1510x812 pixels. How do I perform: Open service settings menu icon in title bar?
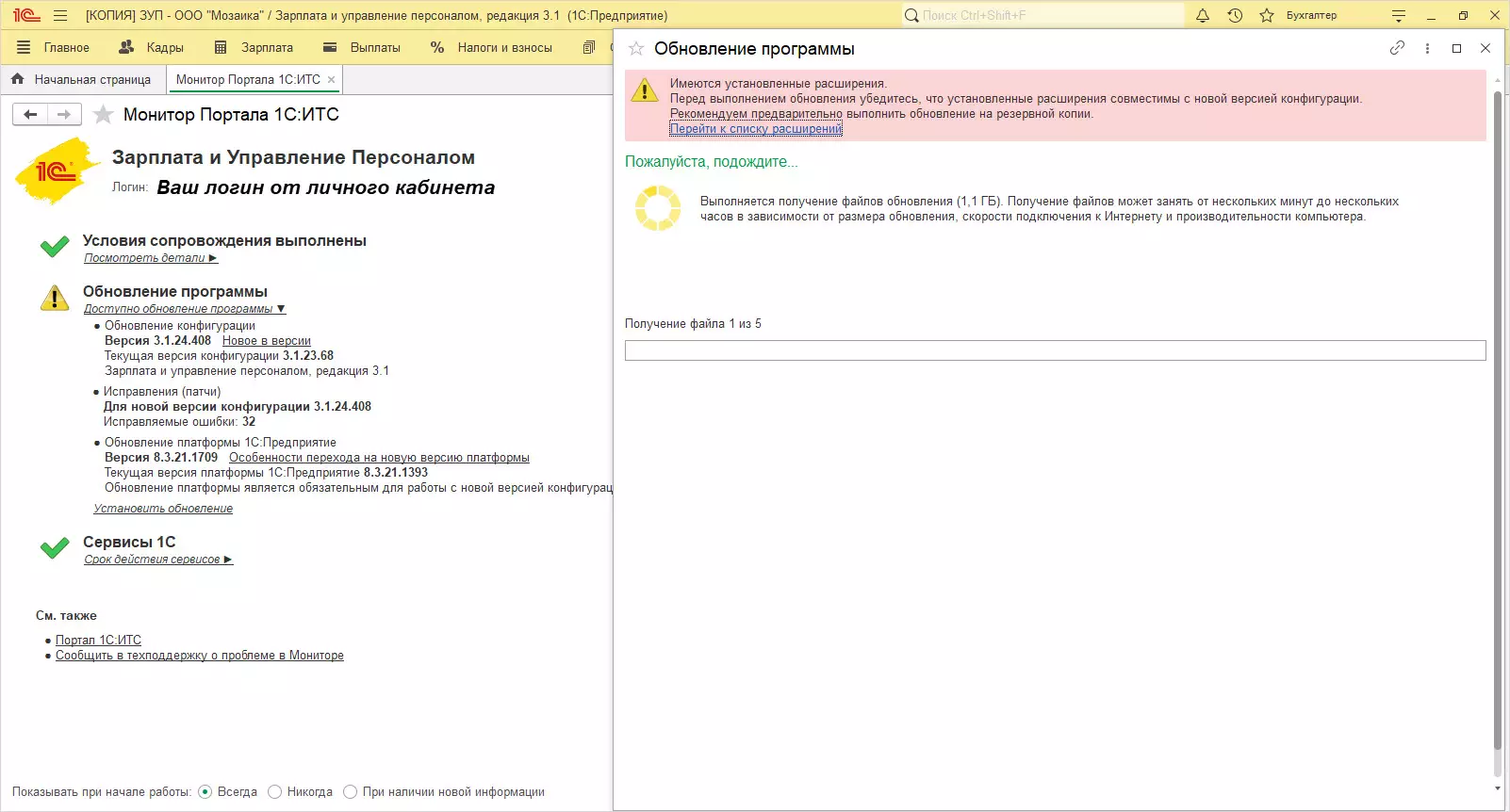[x=1399, y=15]
